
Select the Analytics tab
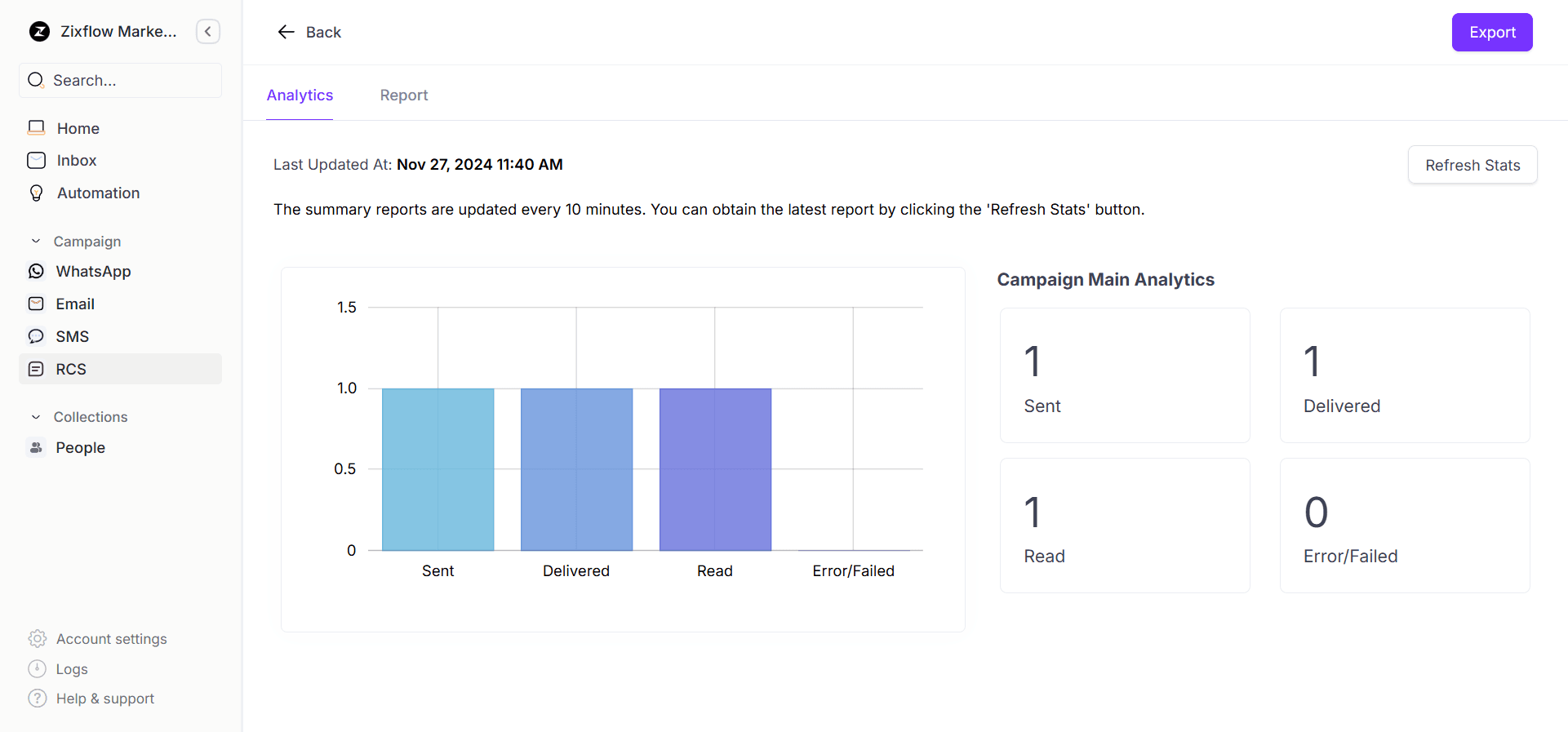coord(300,95)
